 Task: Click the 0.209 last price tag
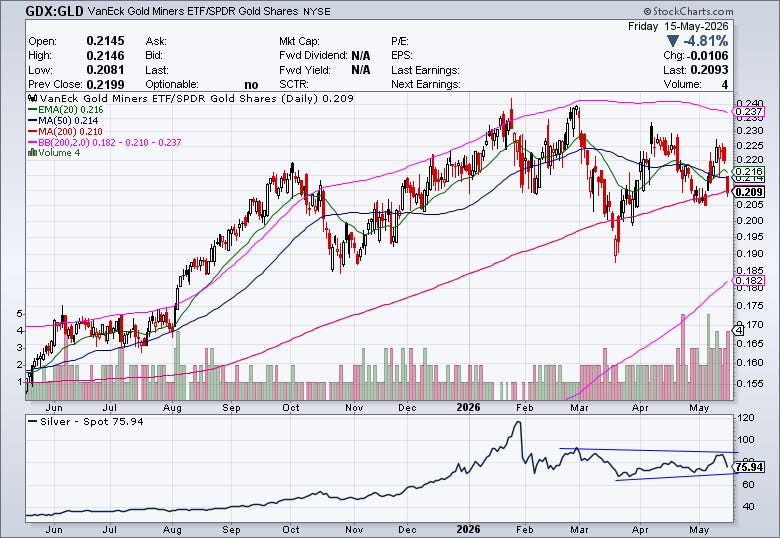coord(749,192)
